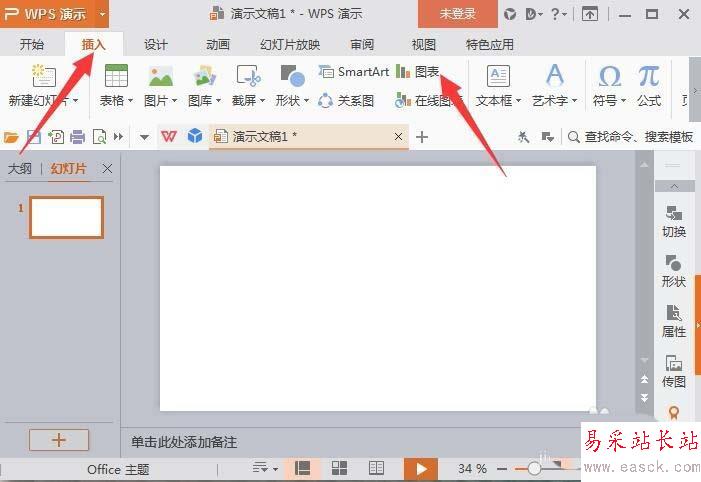Viewport: 701px width, 482px height.
Task: Expand 截屏 dropdown arrow
Action: pyautogui.click(x=262, y=101)
